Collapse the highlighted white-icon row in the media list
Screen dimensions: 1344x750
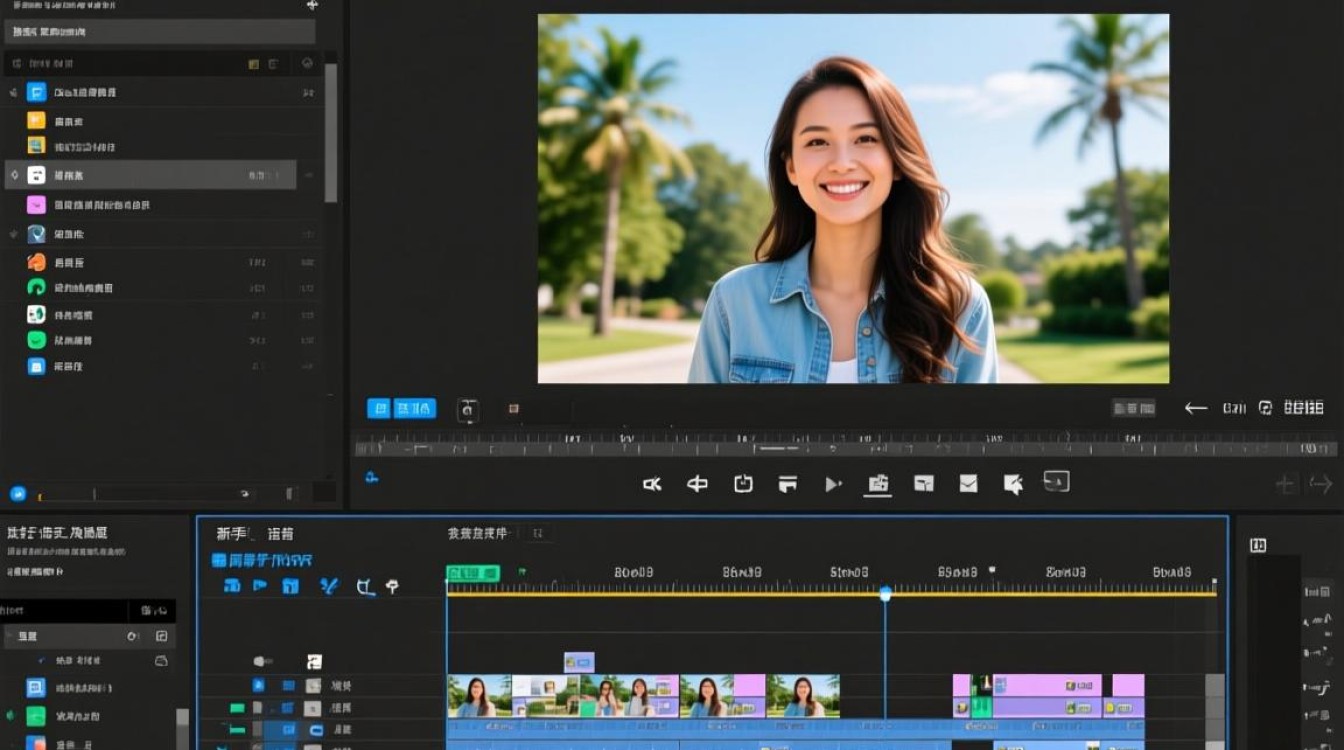click(x=14, y=175)
